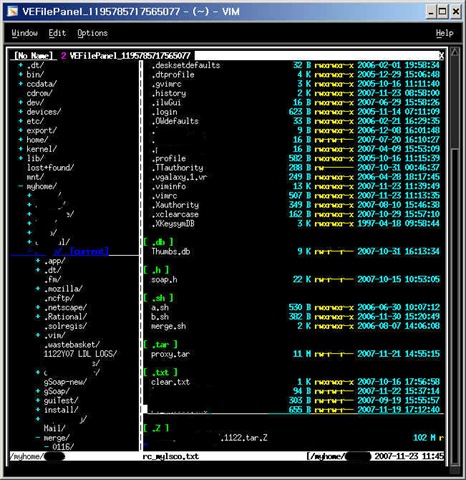Select the Mail/ directory
This screenshot has width=466, height=480.
click(x=55, y=428)
